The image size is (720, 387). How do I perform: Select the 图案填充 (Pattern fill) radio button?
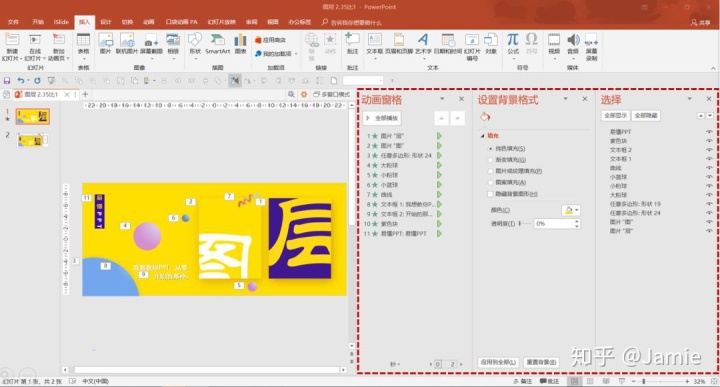(490, 182)
